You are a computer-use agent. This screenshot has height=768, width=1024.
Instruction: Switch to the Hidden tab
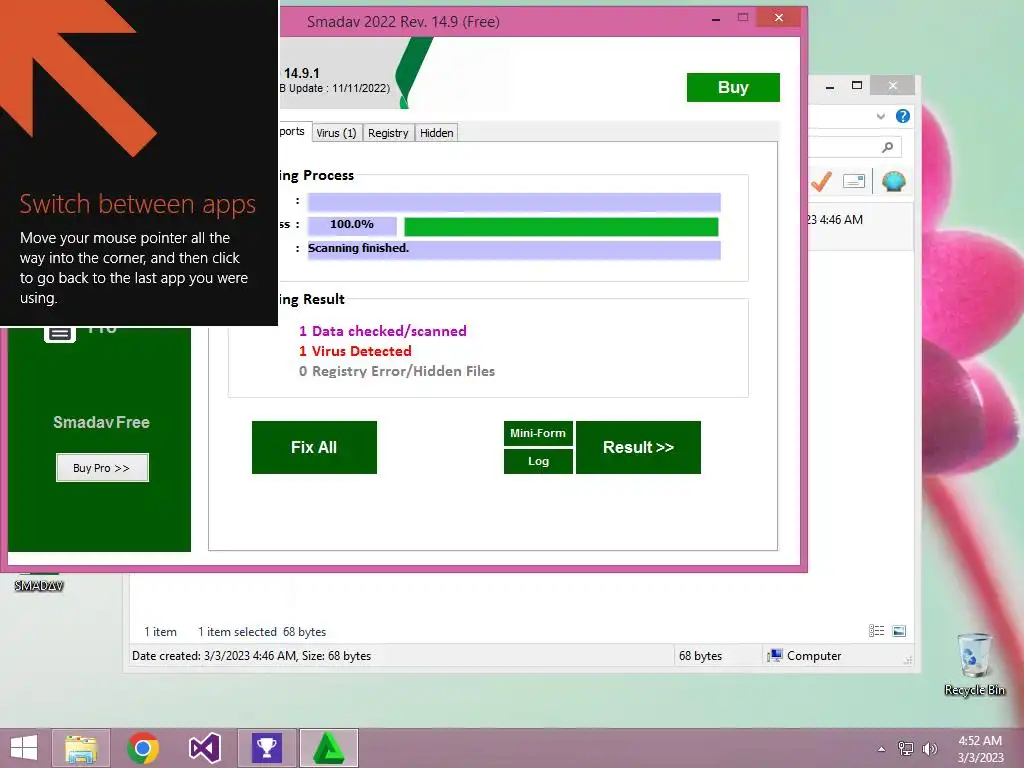(x=436, y=133)
